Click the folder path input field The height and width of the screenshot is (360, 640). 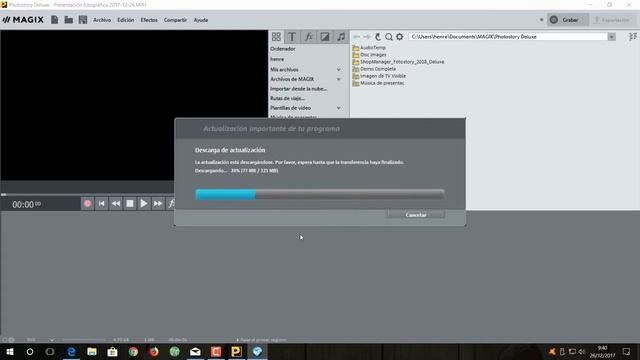pyautogui.click(x=508, y=37)
